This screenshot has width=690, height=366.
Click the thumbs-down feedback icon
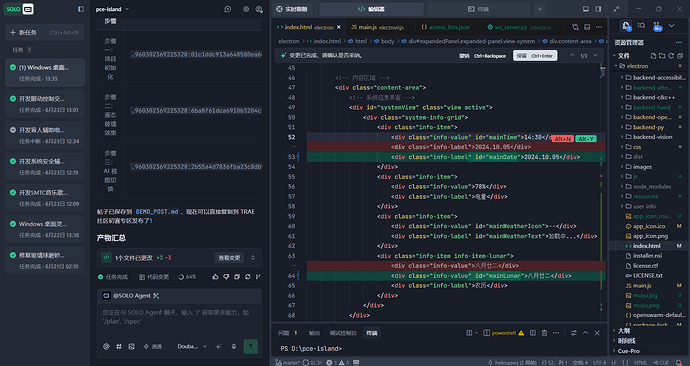pyautogui.click(x=226, y=277)
